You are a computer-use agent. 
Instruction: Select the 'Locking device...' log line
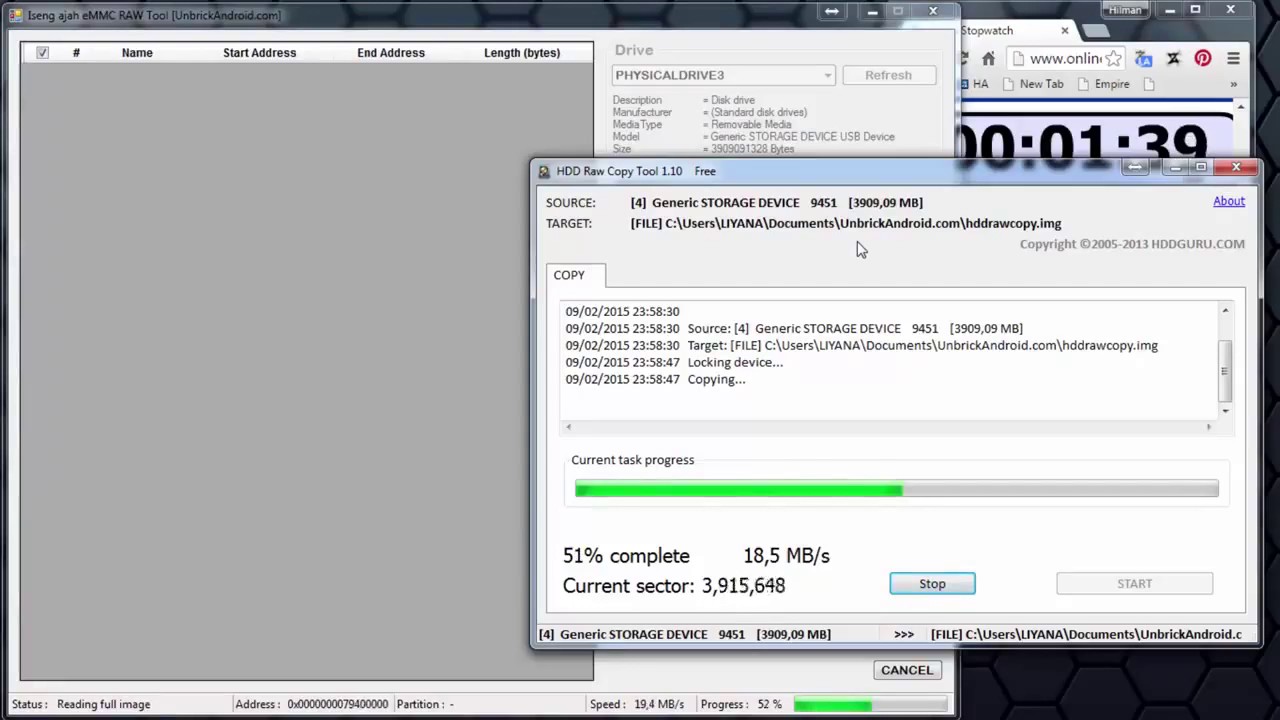(674, 362)
